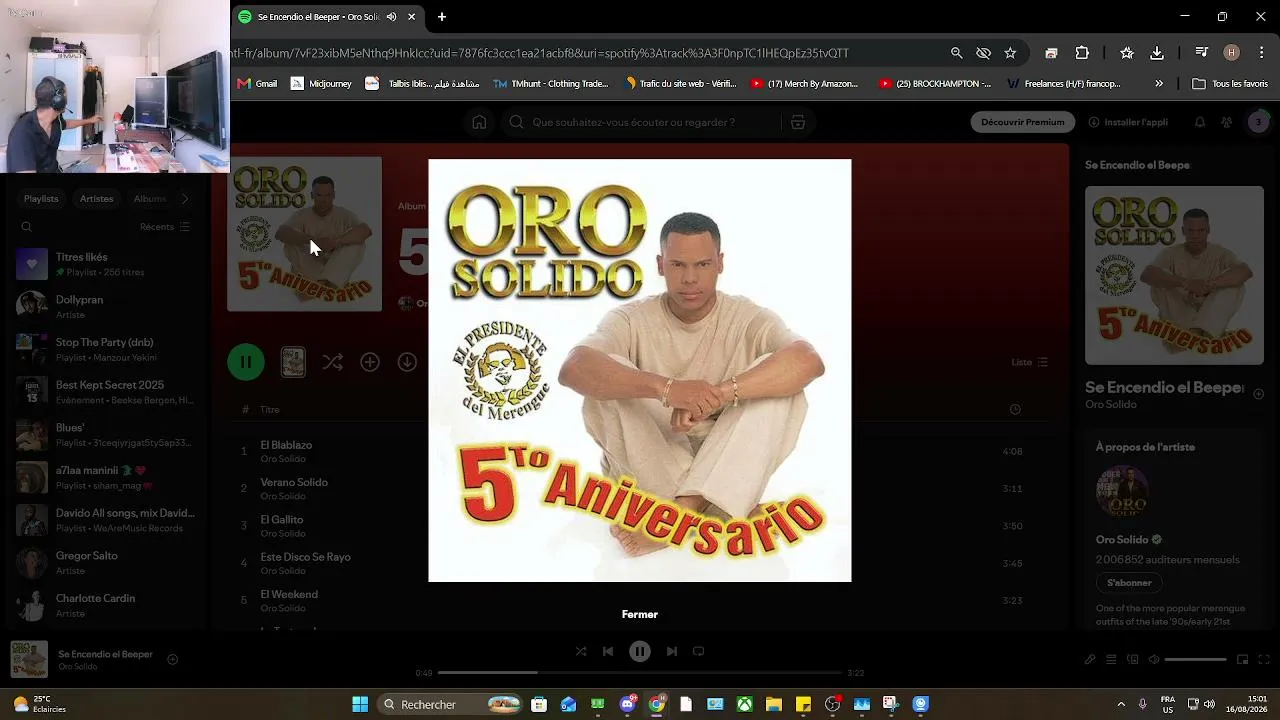Open the play queue icon

pos(1111,659)
